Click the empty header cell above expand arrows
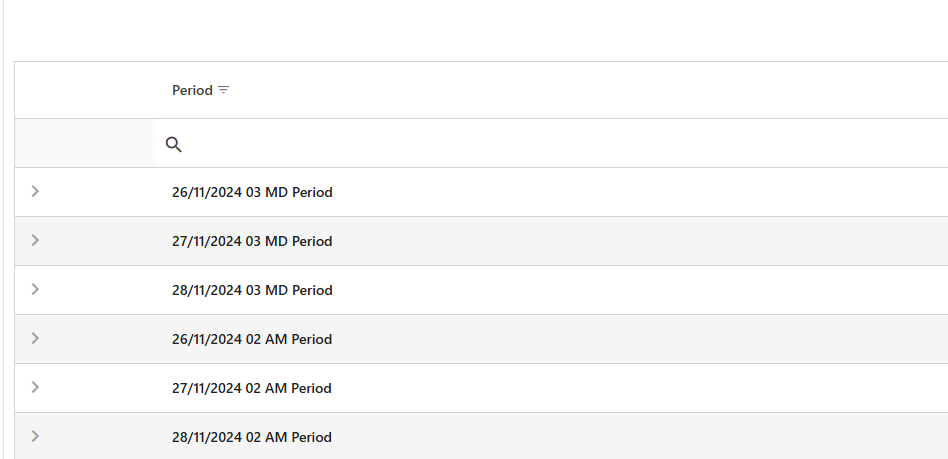 coord(85,90)
